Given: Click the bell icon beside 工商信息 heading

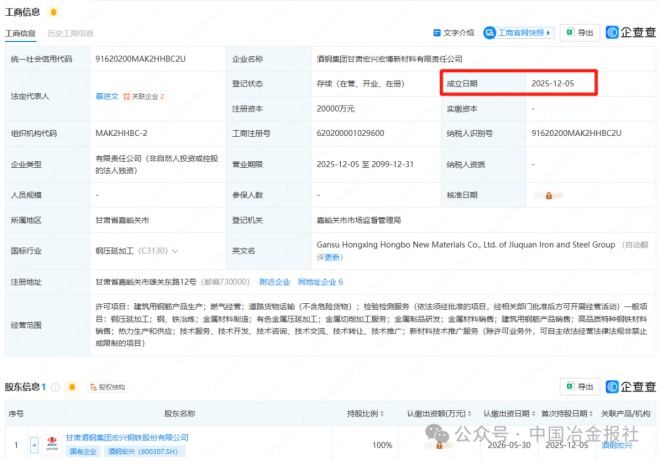Looking at the screenshot, I should tap(52, 11).
